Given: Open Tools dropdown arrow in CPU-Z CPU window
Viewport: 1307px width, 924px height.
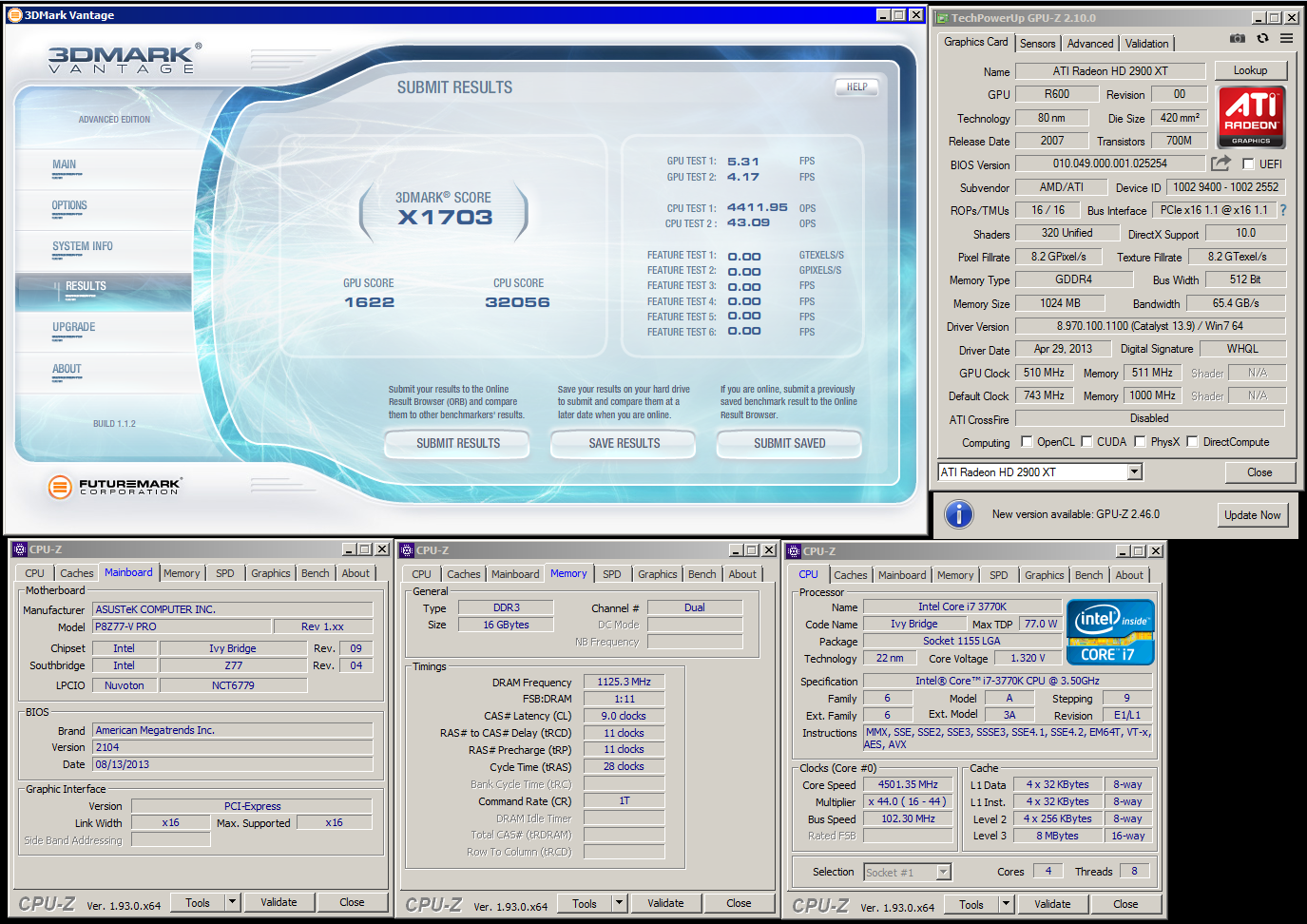Looking at the screenshot, I should (x=1006, y=904).
